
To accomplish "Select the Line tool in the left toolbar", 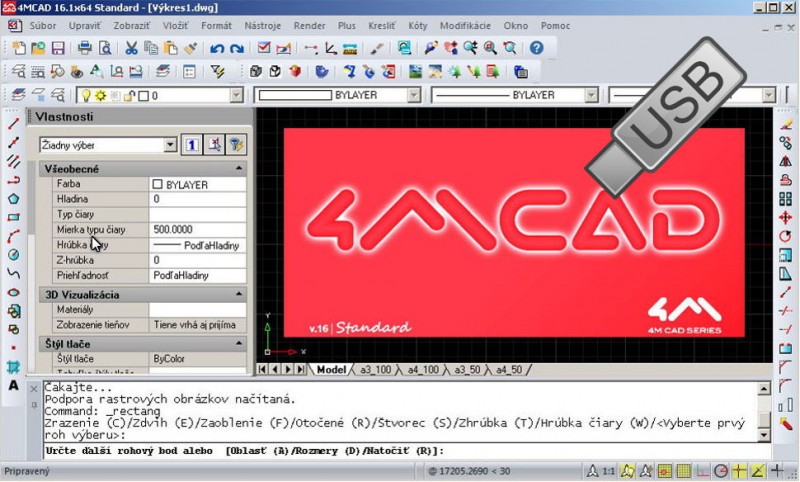I will coord(13,123).
